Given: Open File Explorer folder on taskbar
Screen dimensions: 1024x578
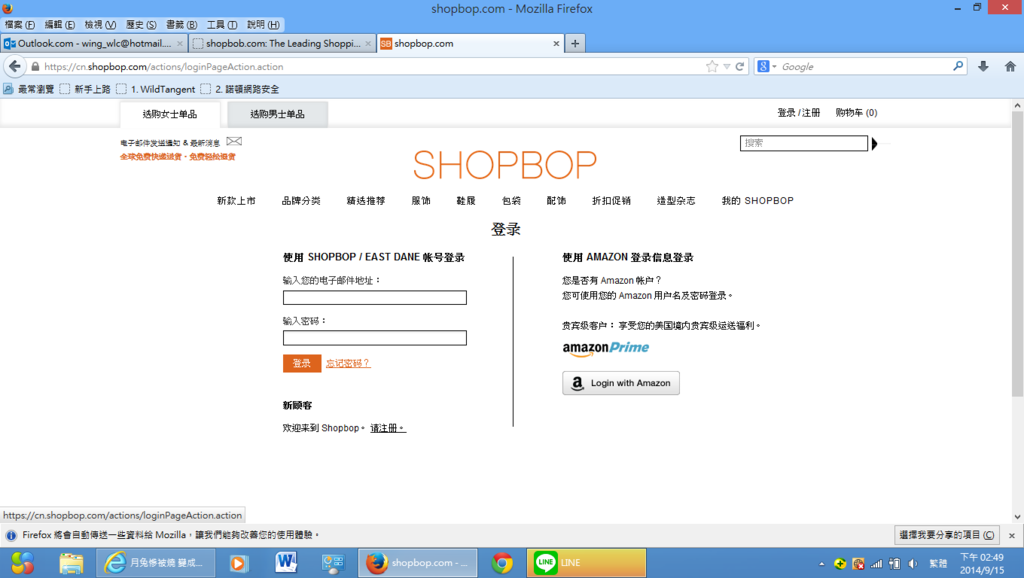Looking at the screenshot, I should 71,562.
